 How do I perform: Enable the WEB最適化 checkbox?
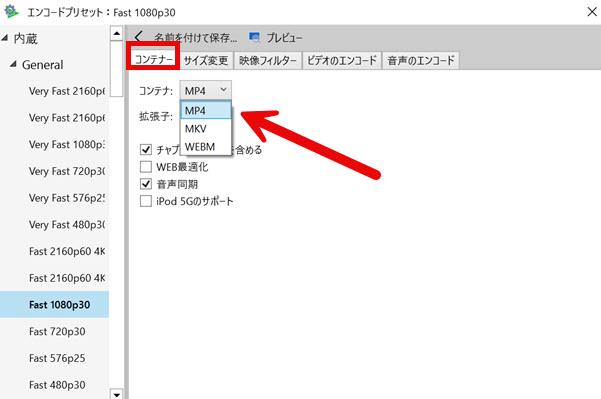146,167
